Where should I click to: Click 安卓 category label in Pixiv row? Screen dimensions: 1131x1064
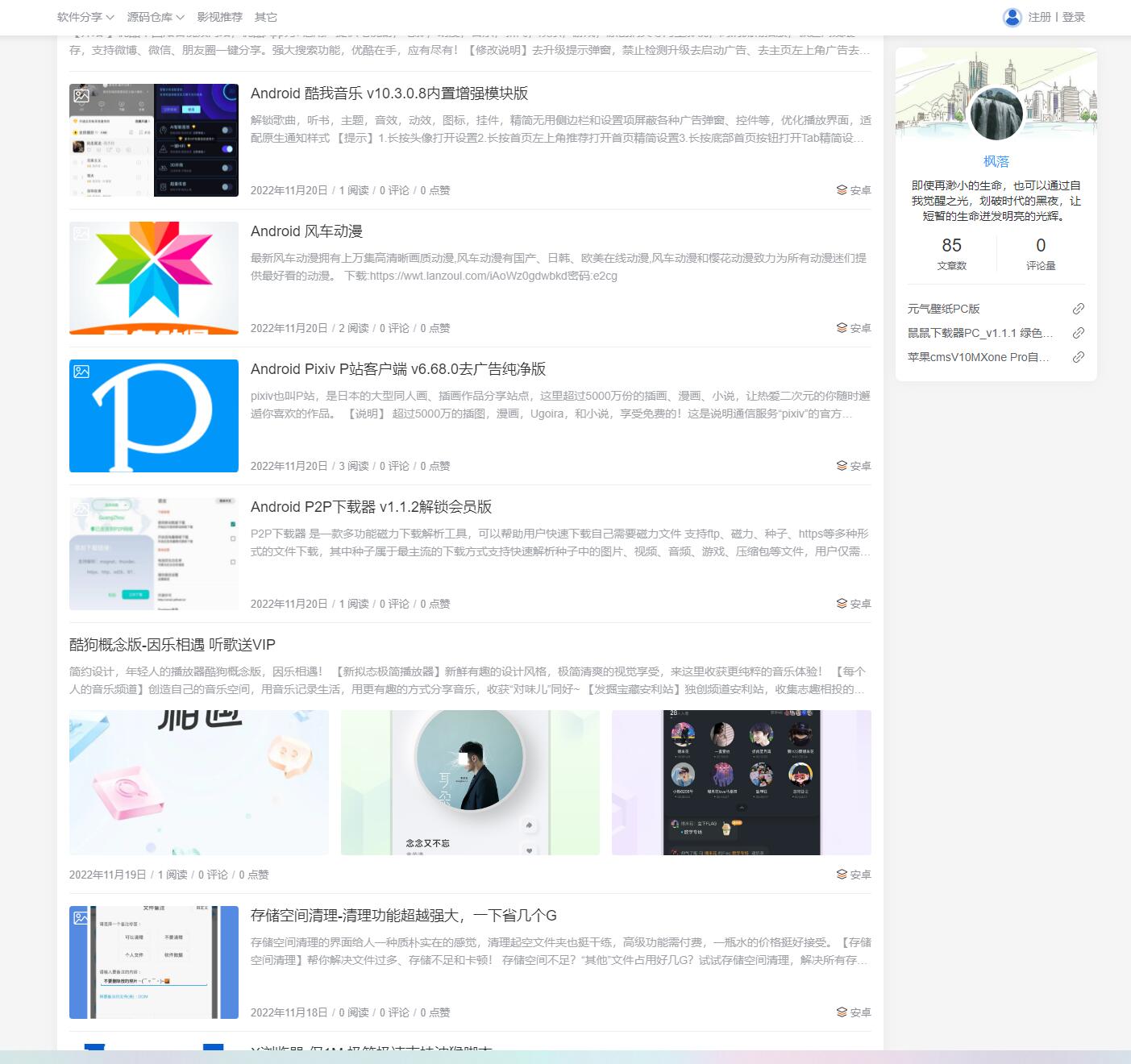[x=860, y=466]
